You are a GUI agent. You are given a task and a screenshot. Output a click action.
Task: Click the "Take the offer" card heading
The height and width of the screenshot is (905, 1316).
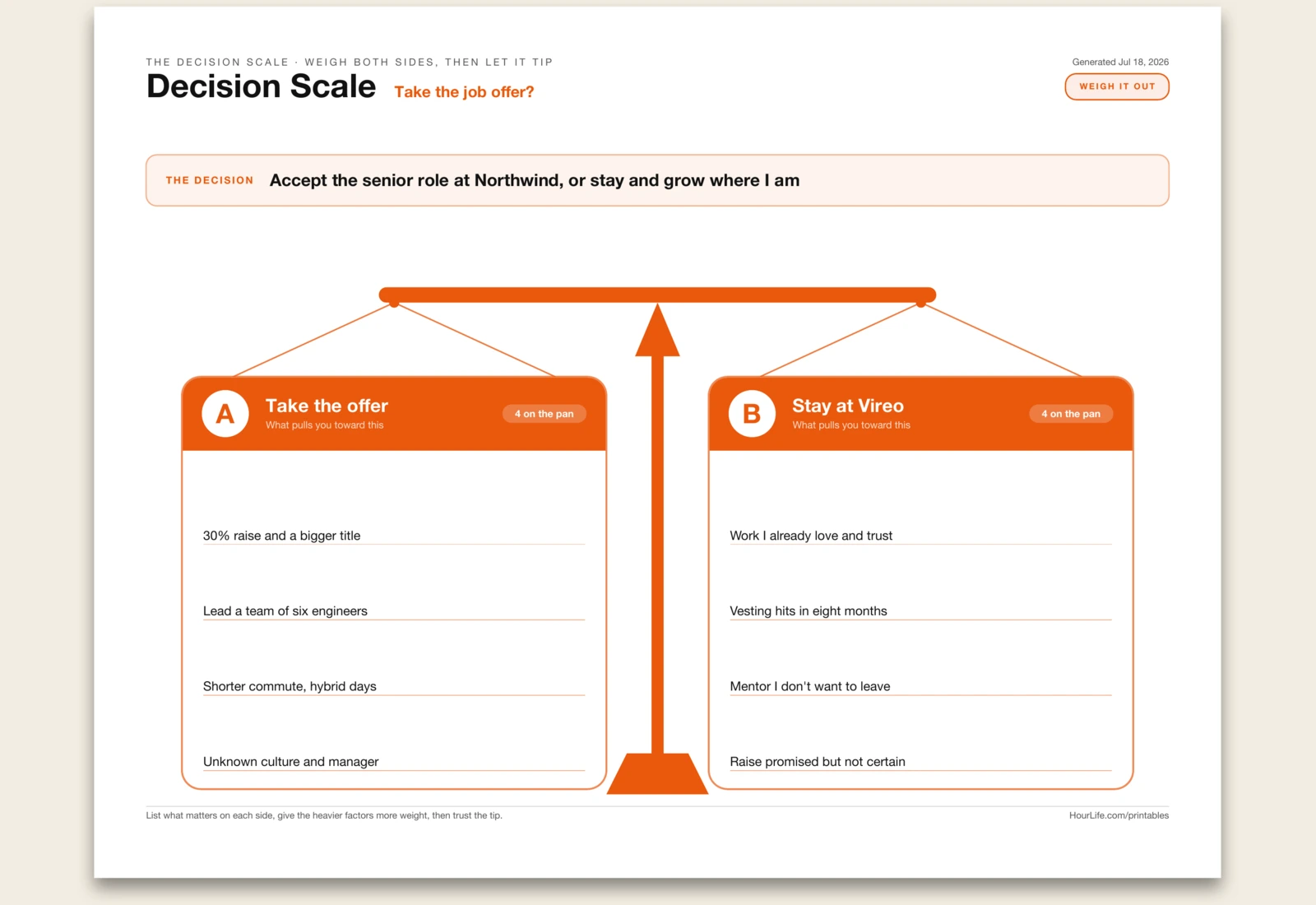pyautogui.click(x=327, y=406)
